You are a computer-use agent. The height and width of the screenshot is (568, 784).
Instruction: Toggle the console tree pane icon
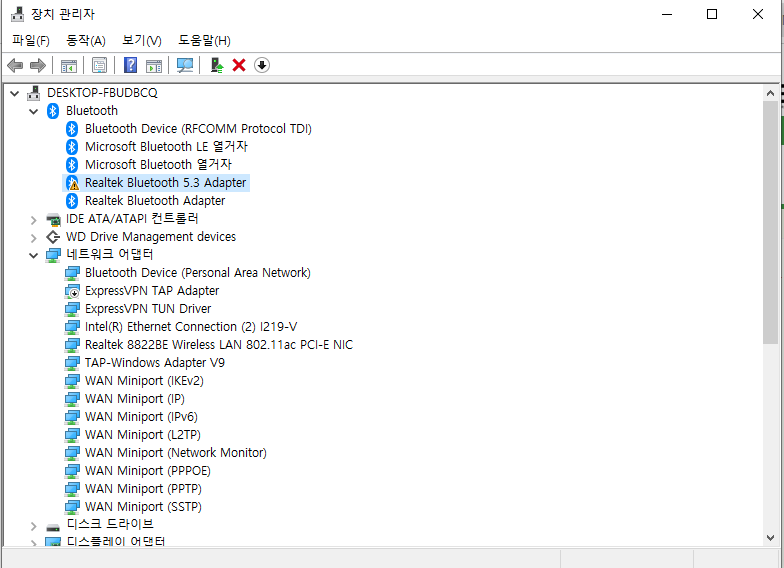[69, 66]
